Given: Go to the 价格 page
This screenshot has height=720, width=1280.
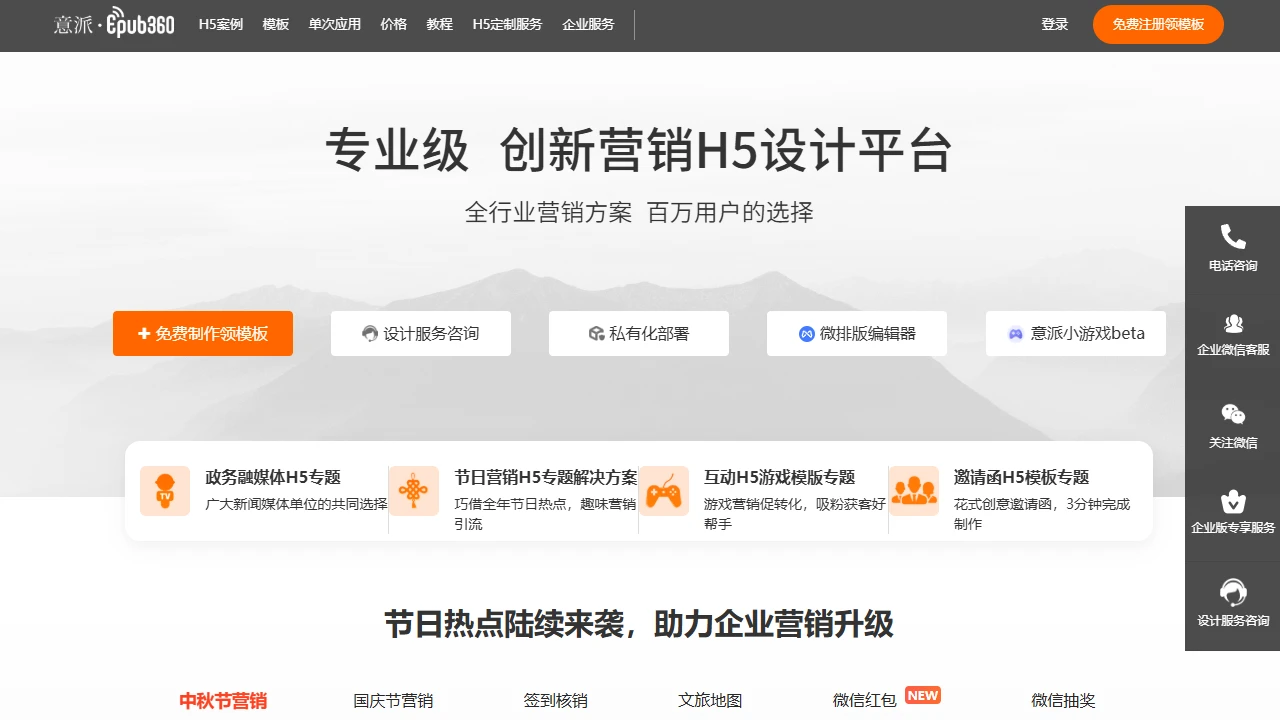Looking at the screenshot, I should coord(394,25).
